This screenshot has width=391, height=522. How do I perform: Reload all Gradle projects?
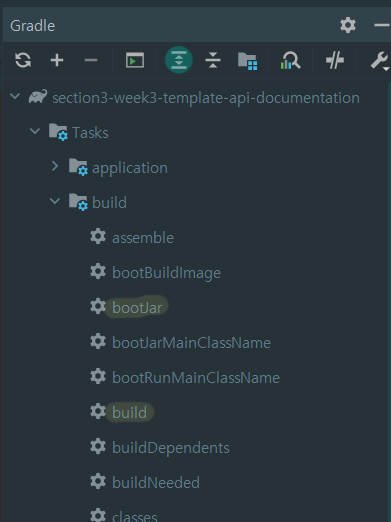pos(23,60)
